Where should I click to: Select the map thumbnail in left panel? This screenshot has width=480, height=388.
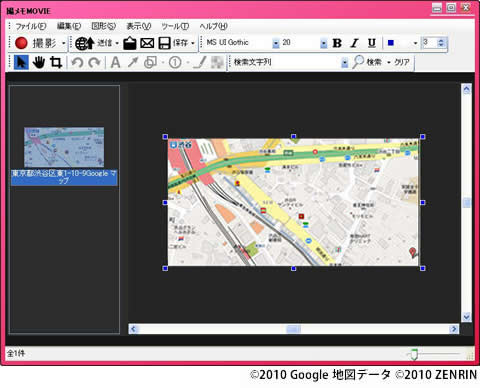pos(64,147)
